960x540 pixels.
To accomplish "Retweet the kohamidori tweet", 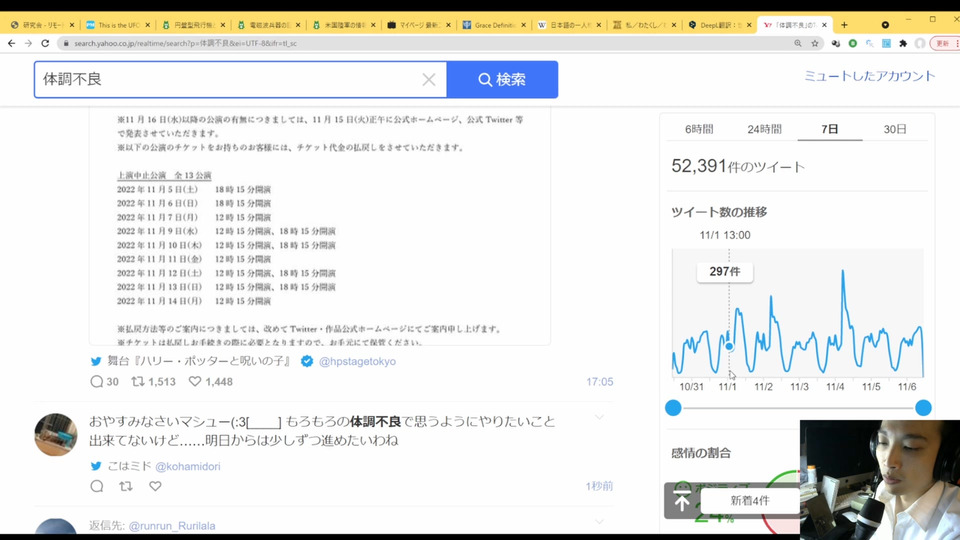I will 126,486.
